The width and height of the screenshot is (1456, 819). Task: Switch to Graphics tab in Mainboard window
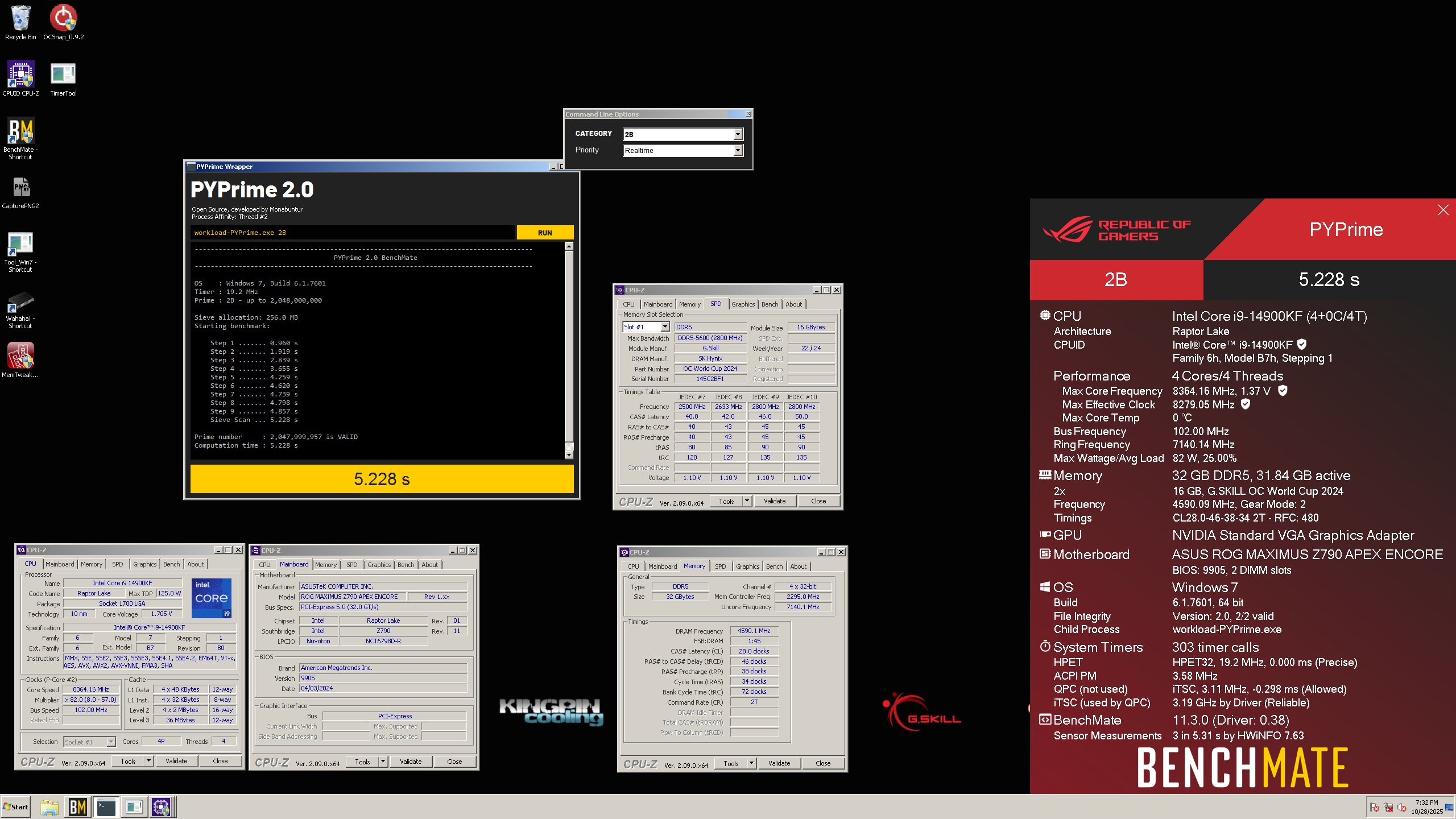[379, 565]
